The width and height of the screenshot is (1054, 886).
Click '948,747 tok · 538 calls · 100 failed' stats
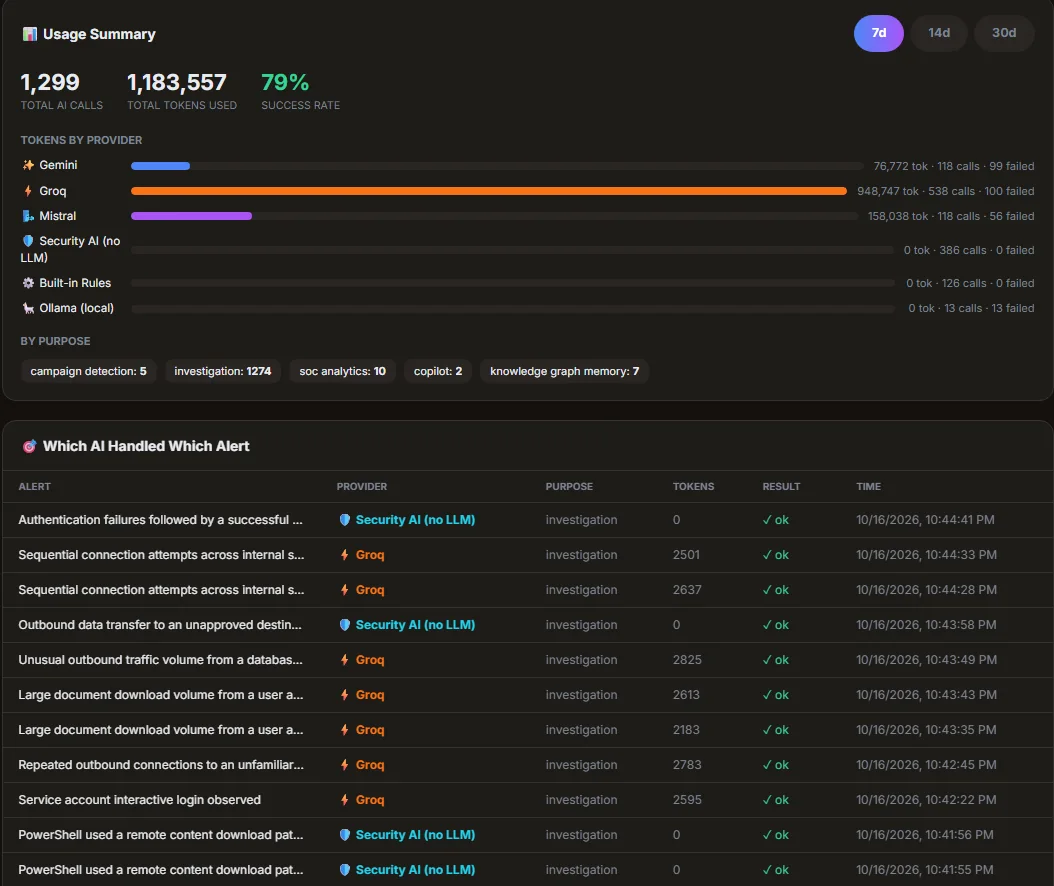tap(945, 191)
